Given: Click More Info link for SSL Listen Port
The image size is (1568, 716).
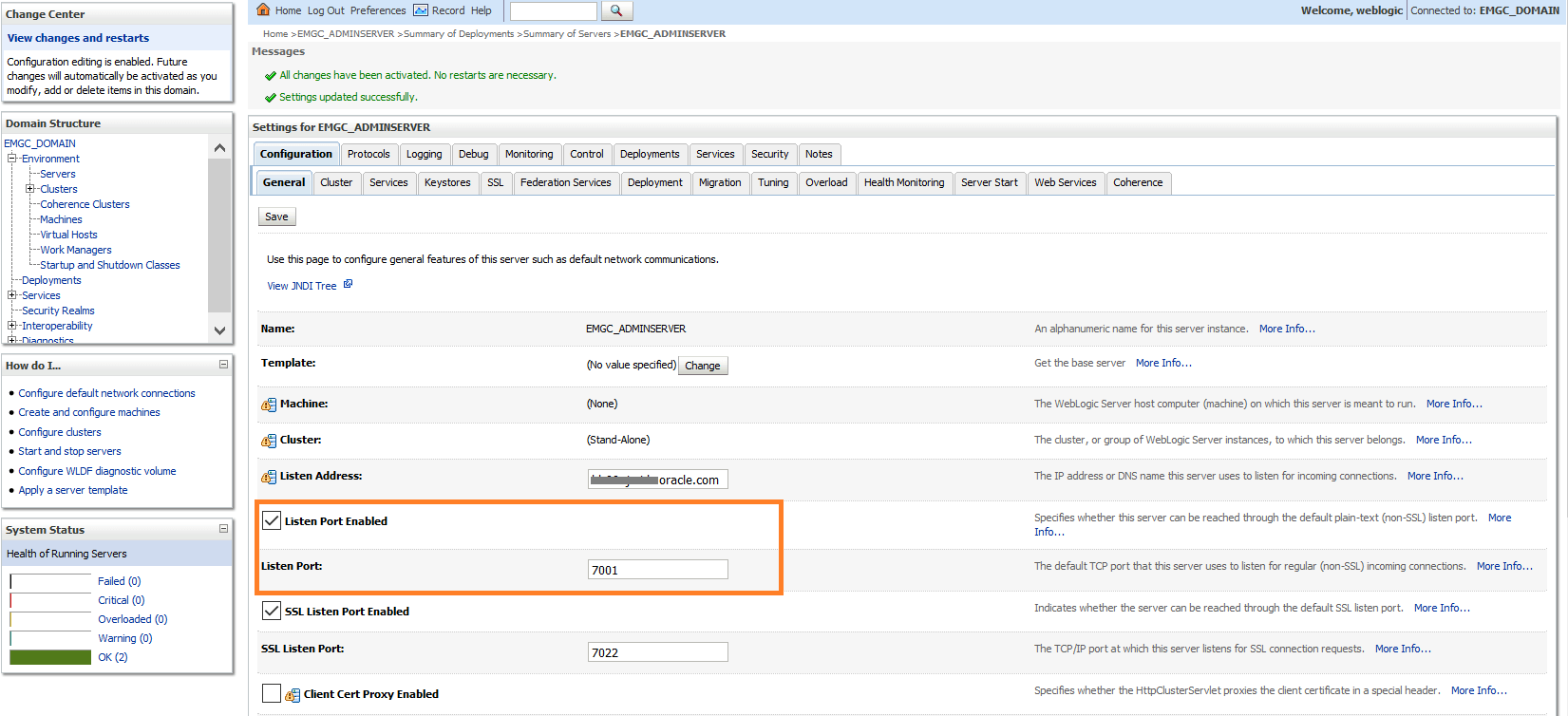Looking at the screenshot, I should coord(1403,649).
